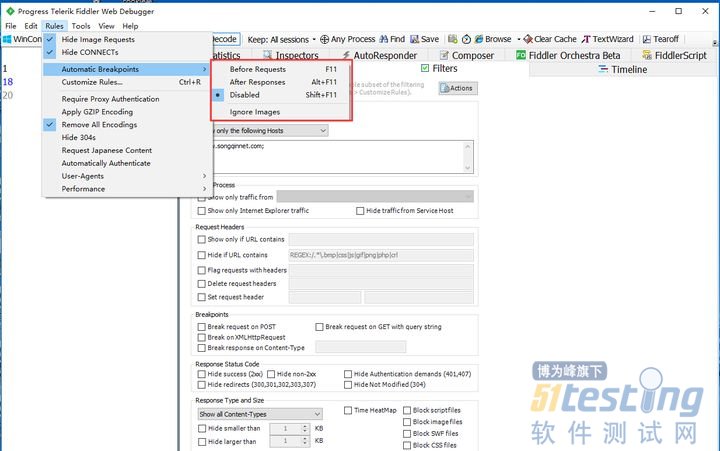Click session number 18 in list

pos(8,82)
